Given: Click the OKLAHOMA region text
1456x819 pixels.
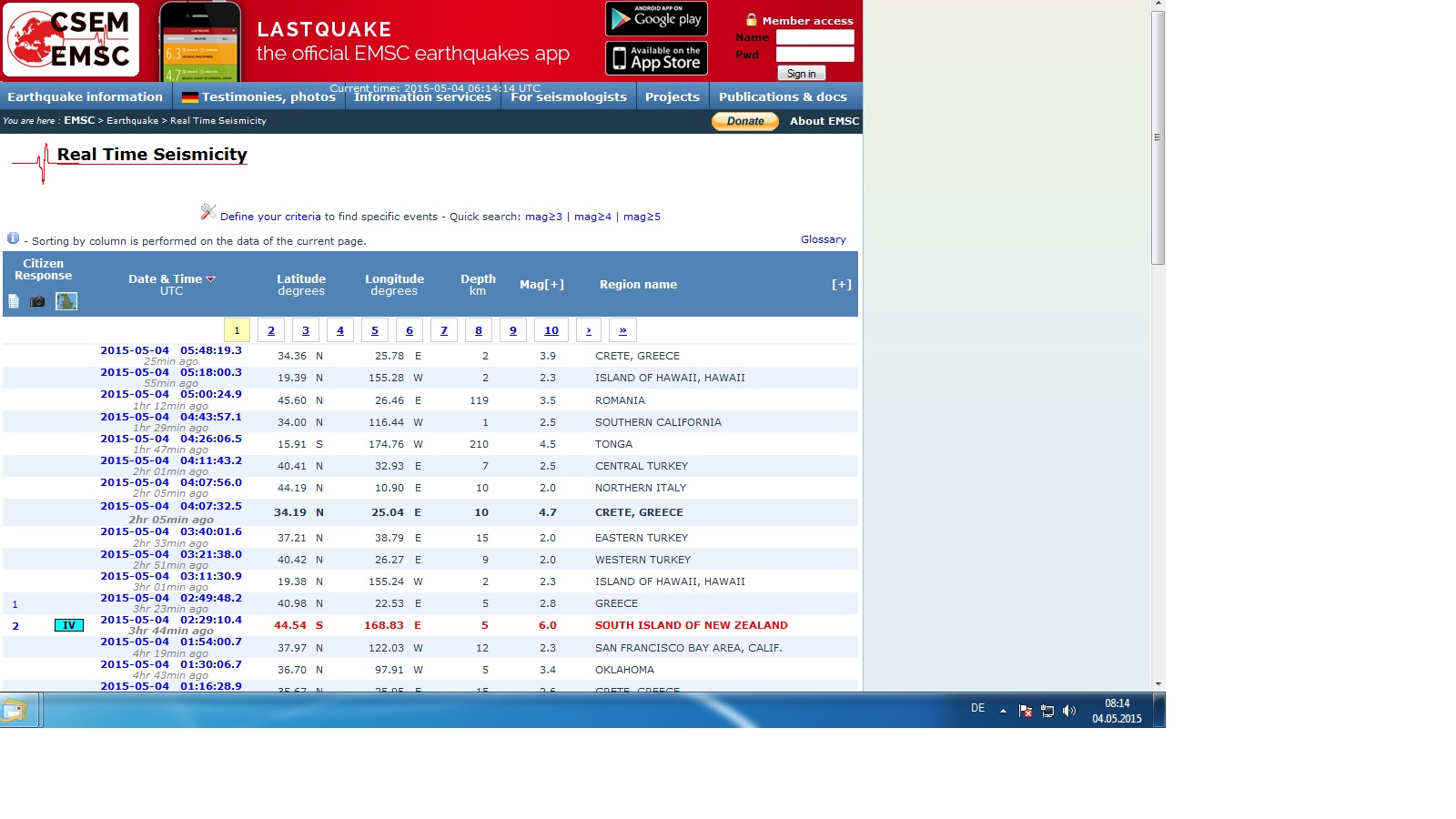Looking at the screenshot, I should coord(624,670).
